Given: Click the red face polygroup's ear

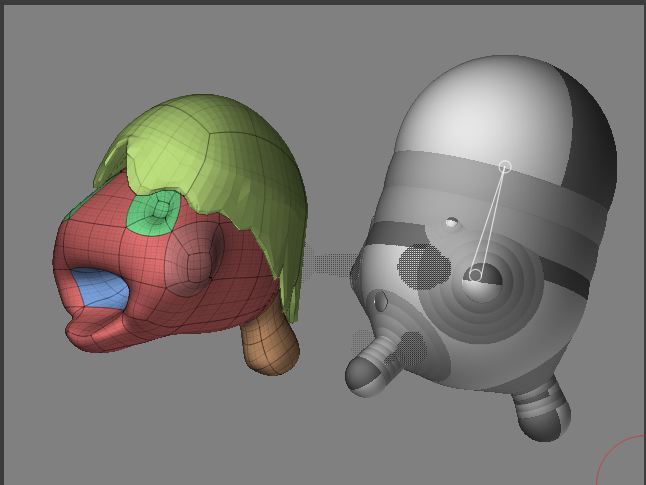Looking at the screenshot, I should tap(192, 258).
